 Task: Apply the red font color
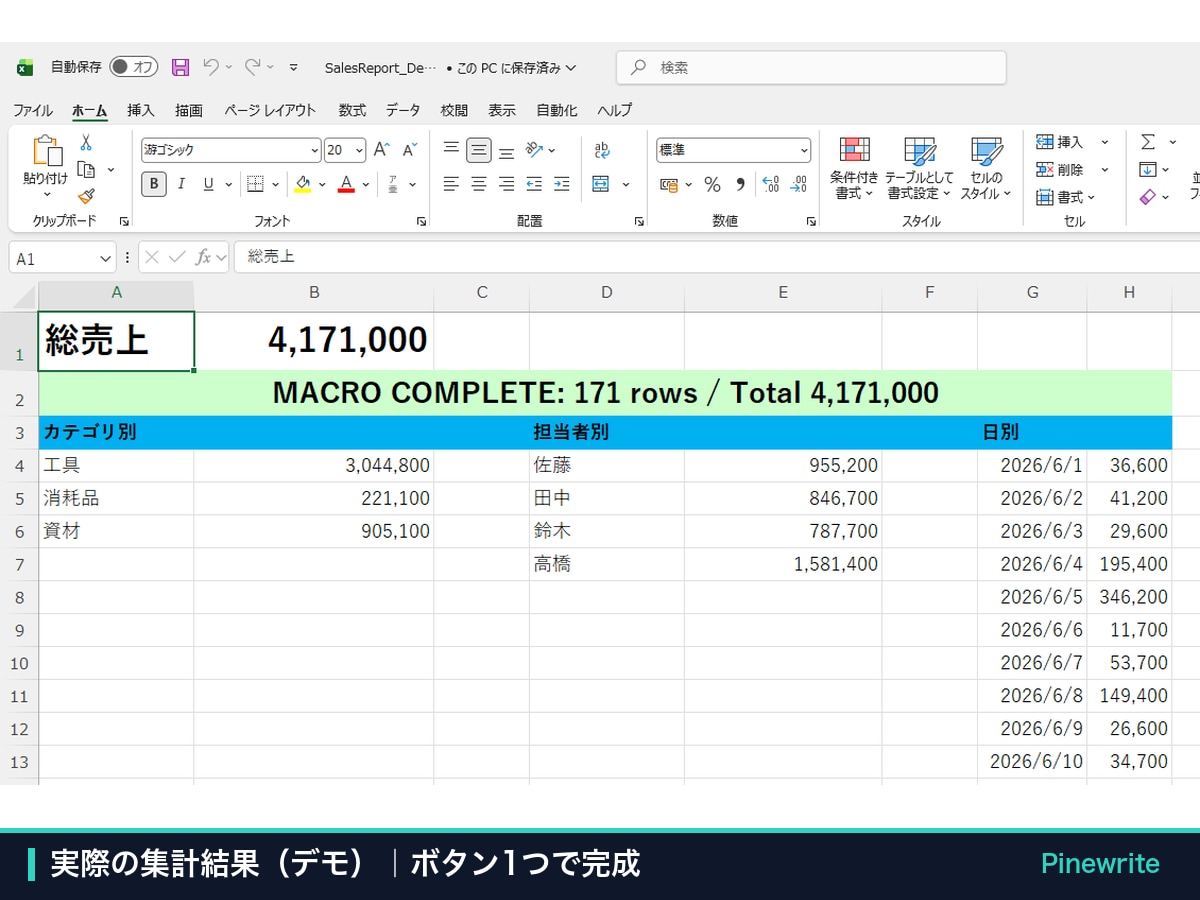coord(346,184)
